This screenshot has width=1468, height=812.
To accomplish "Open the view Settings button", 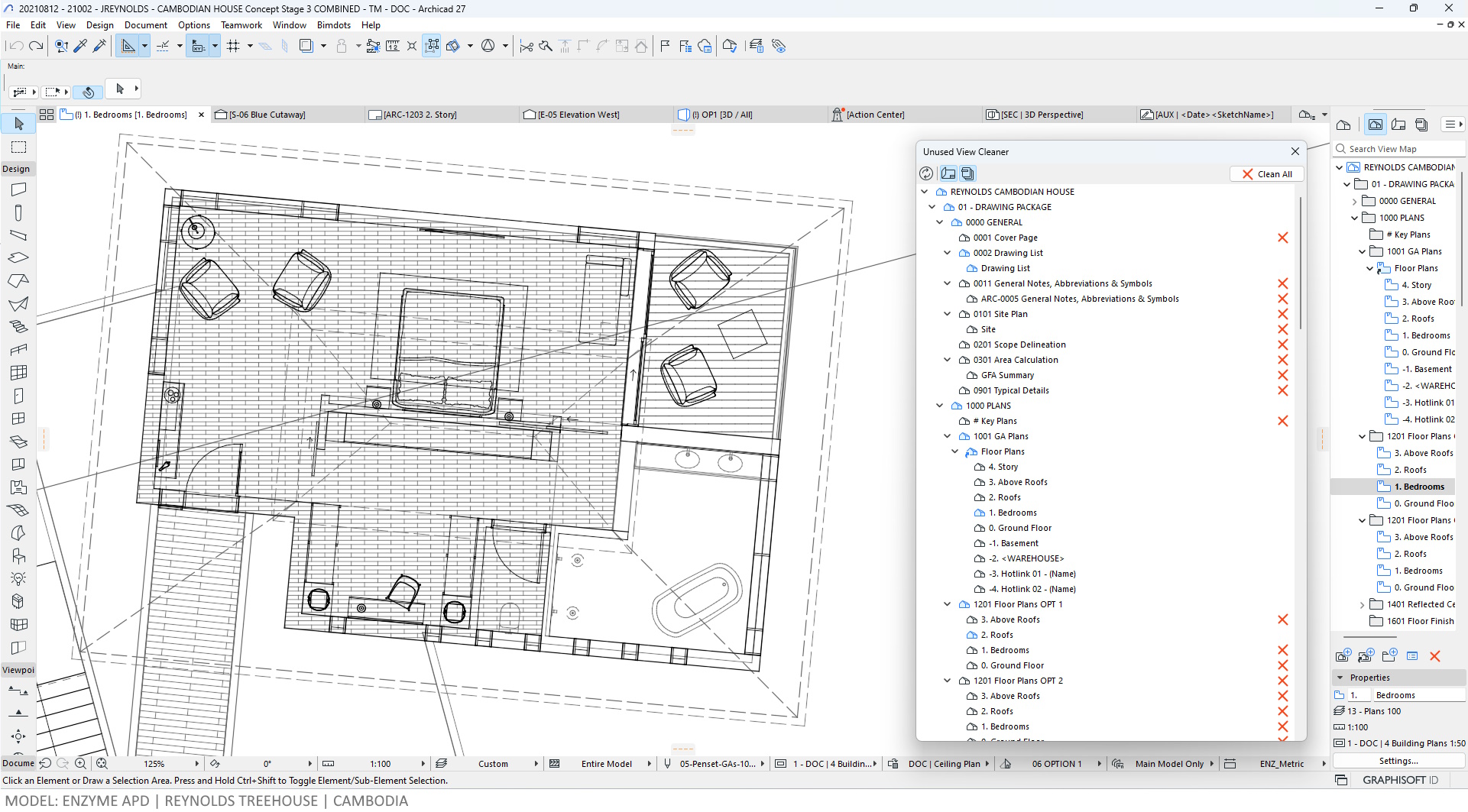I will pyautogui.click(x=1398, y=761).
